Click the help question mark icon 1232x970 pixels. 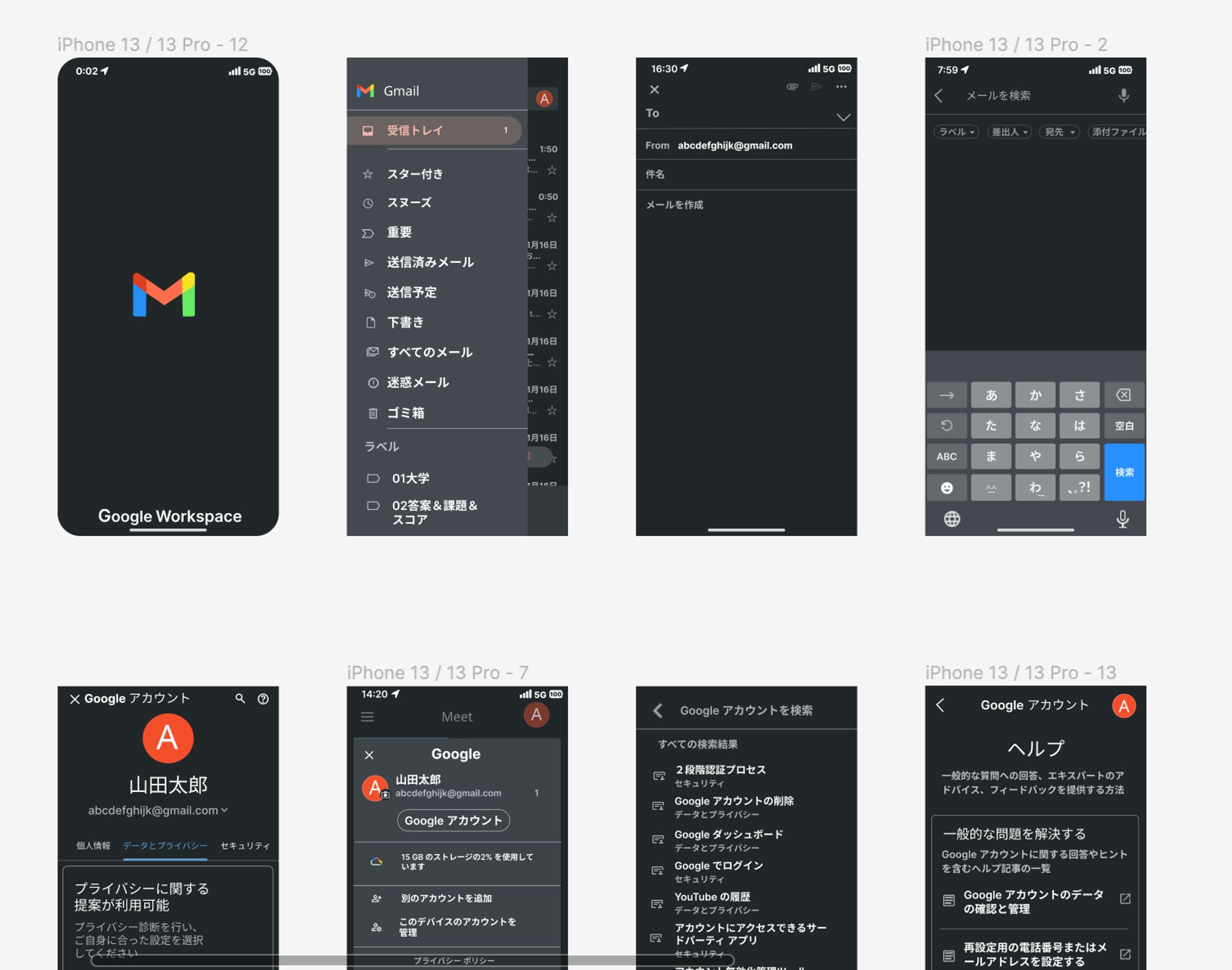pos(263,699)
